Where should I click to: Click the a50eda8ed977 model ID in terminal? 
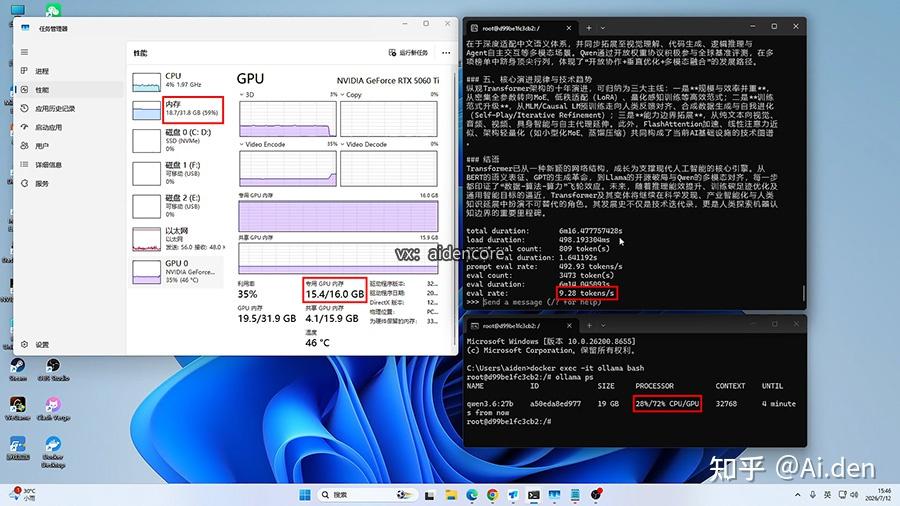pyautogui.click(x=555, y=404)
